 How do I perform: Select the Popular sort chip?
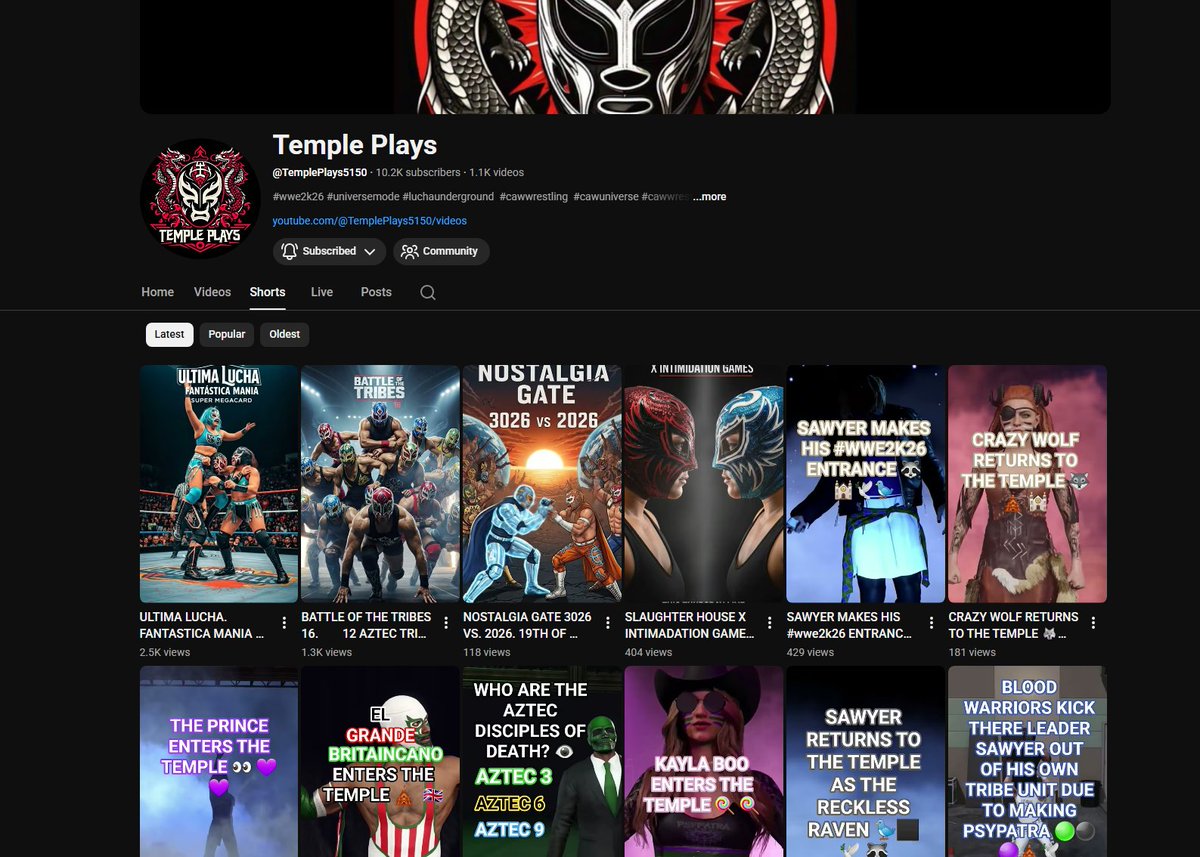(x=227, y=334)
